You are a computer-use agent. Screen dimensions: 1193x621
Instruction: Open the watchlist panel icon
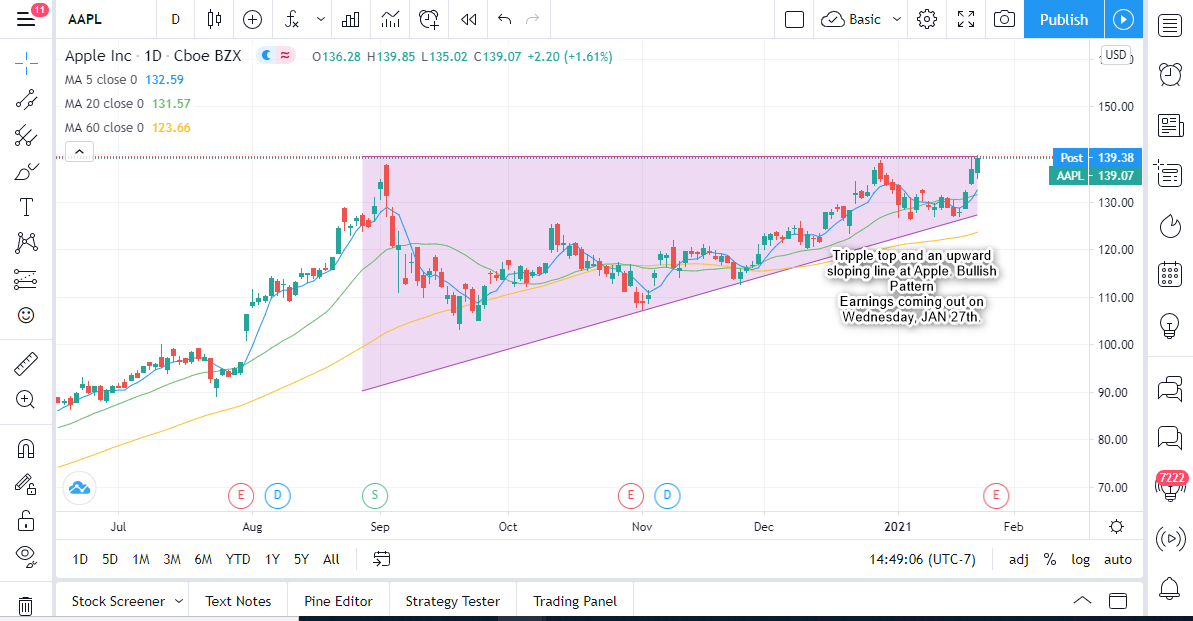(x=1169, y=25)
